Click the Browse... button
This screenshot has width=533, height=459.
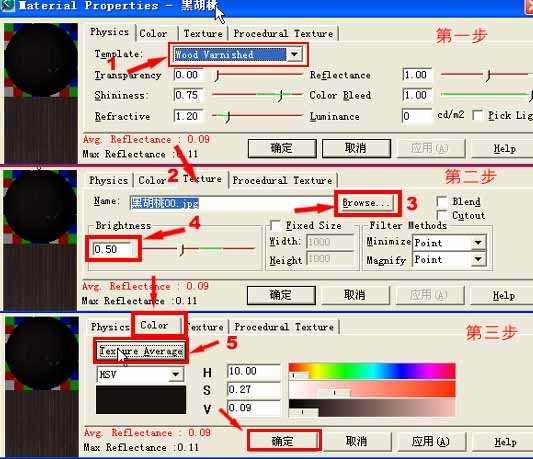tap(367, 203)
